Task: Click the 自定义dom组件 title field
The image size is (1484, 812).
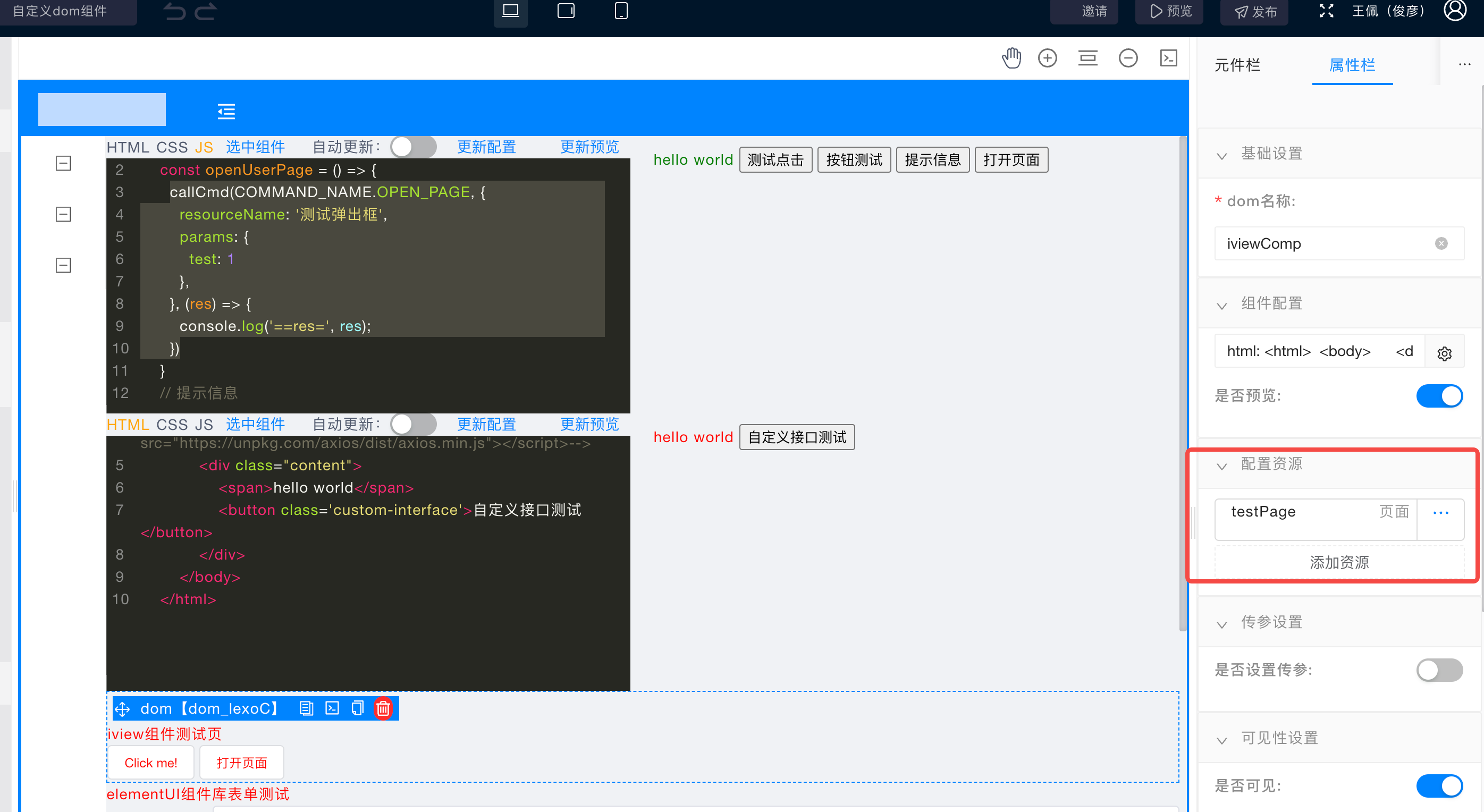Action: click(x=69, y=12)
